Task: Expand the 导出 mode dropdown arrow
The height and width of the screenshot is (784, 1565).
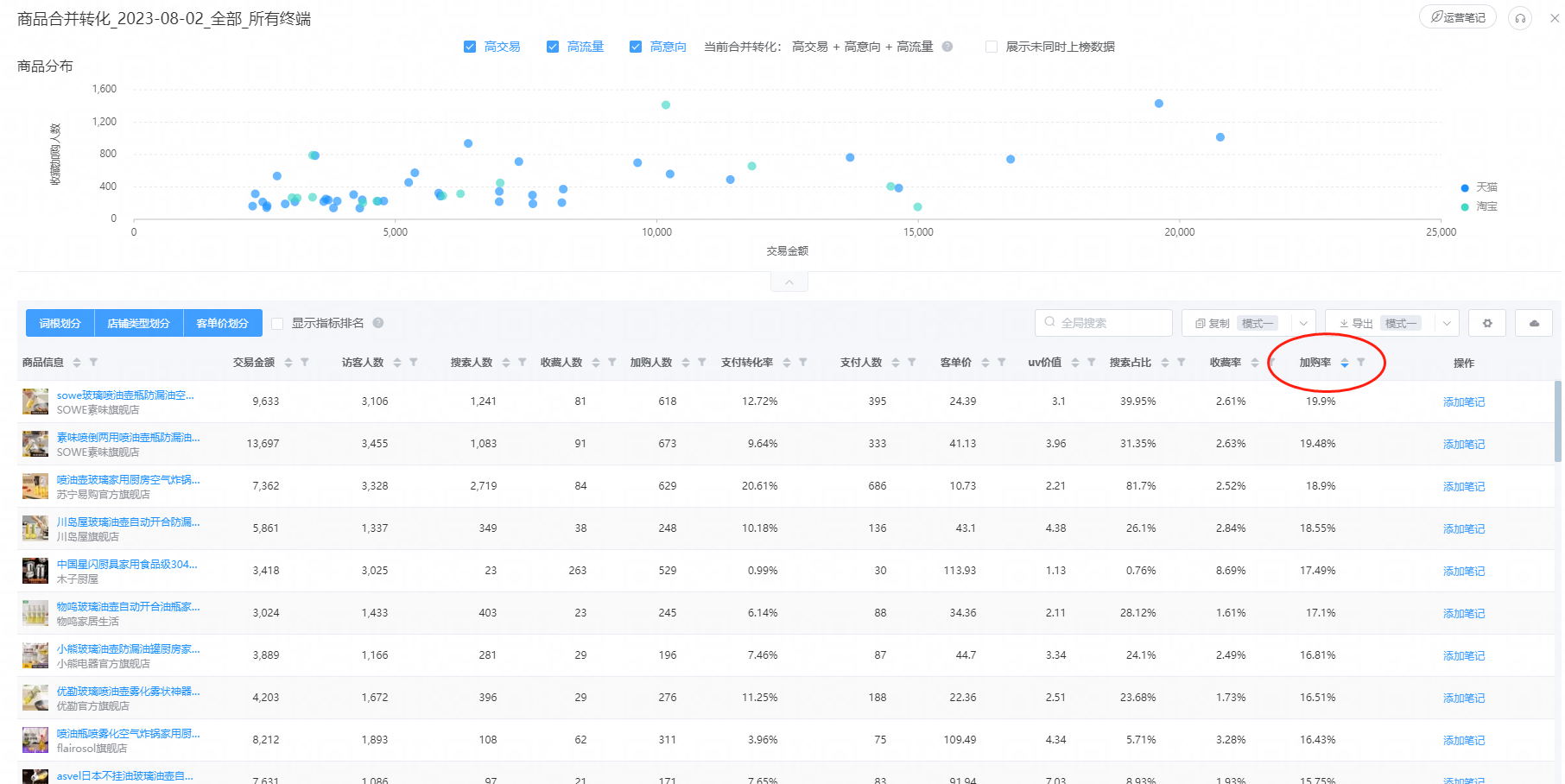Action: pos(1447,323)
